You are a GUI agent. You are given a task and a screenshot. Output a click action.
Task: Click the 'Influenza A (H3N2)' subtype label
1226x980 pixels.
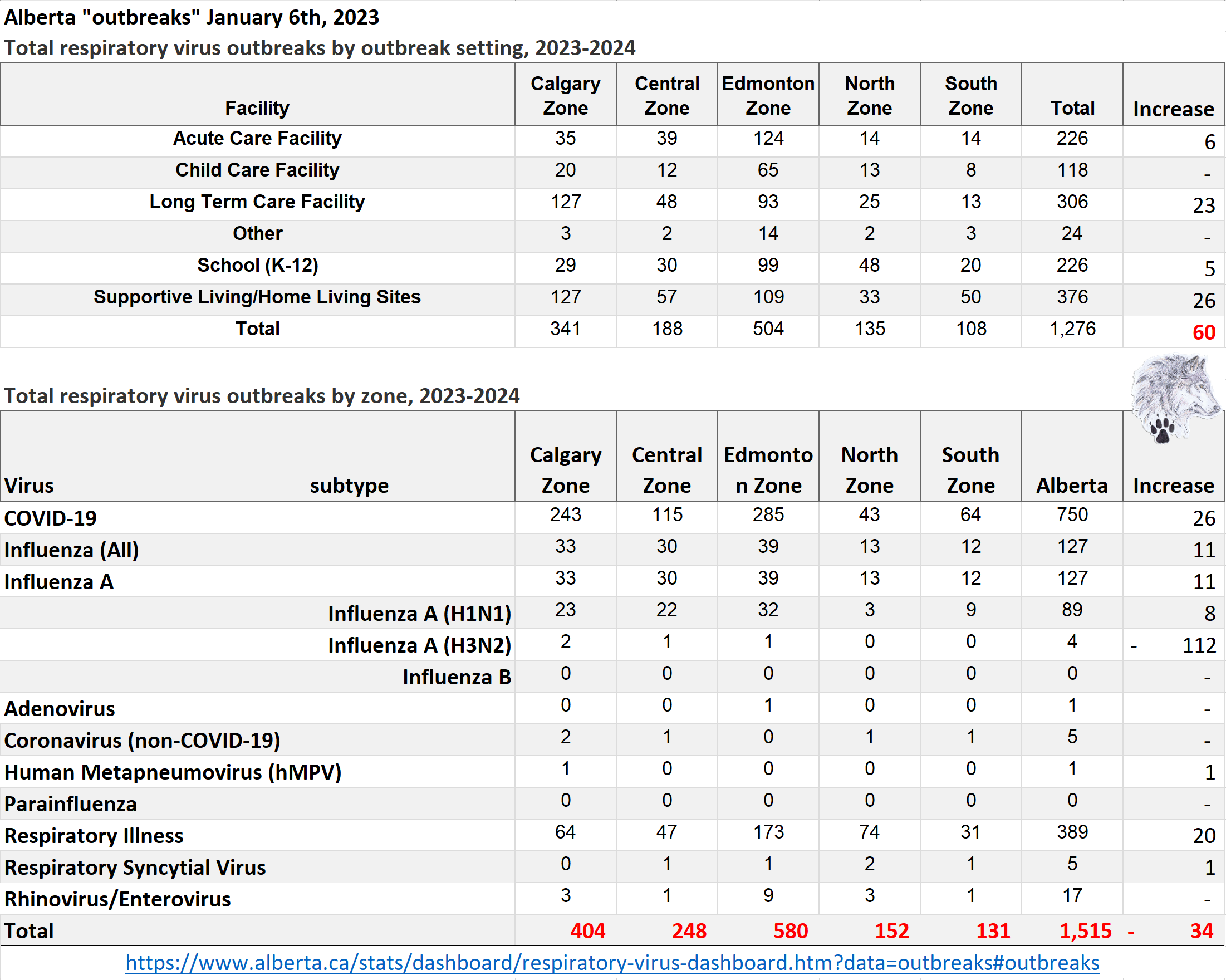(420, 646)
